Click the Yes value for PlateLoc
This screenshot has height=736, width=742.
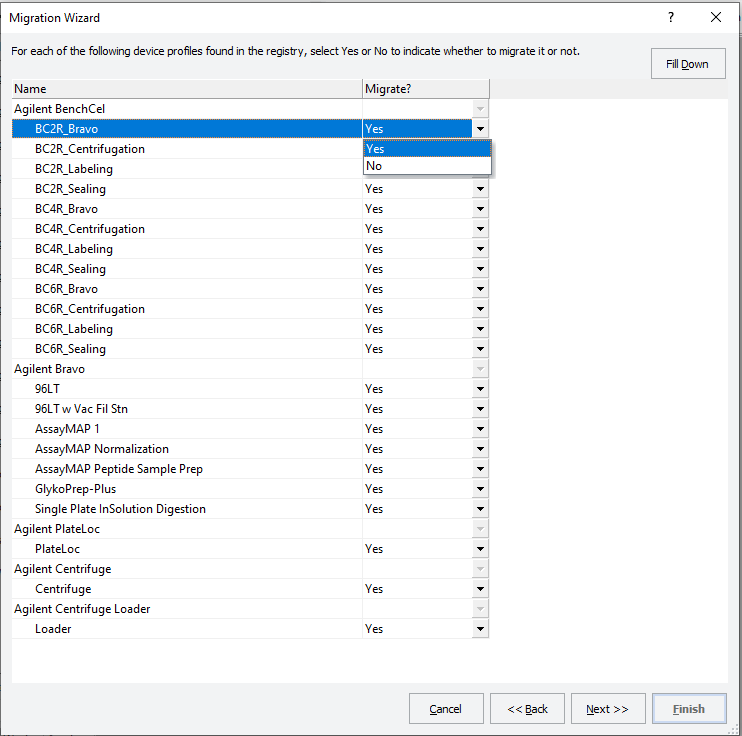[374, 549]
